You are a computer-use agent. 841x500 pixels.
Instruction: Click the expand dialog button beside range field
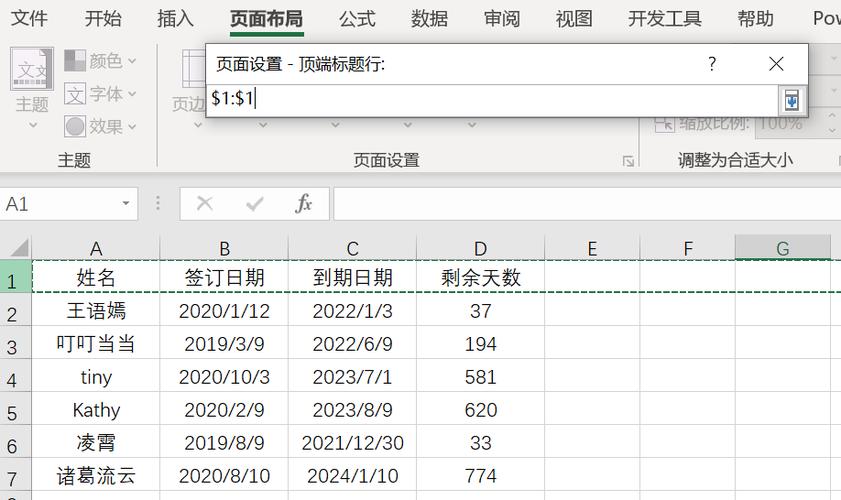coord(792,100)
